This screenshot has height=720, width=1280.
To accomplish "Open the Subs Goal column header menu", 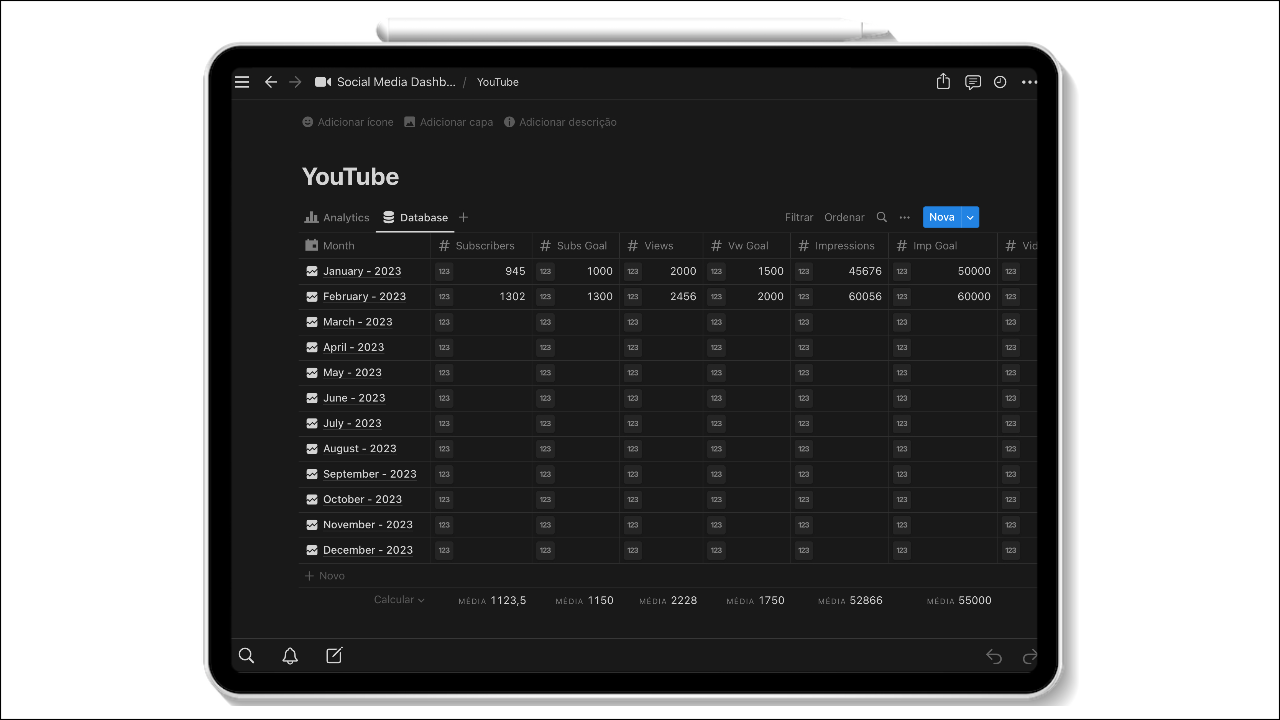I will [x=575, y=245].
